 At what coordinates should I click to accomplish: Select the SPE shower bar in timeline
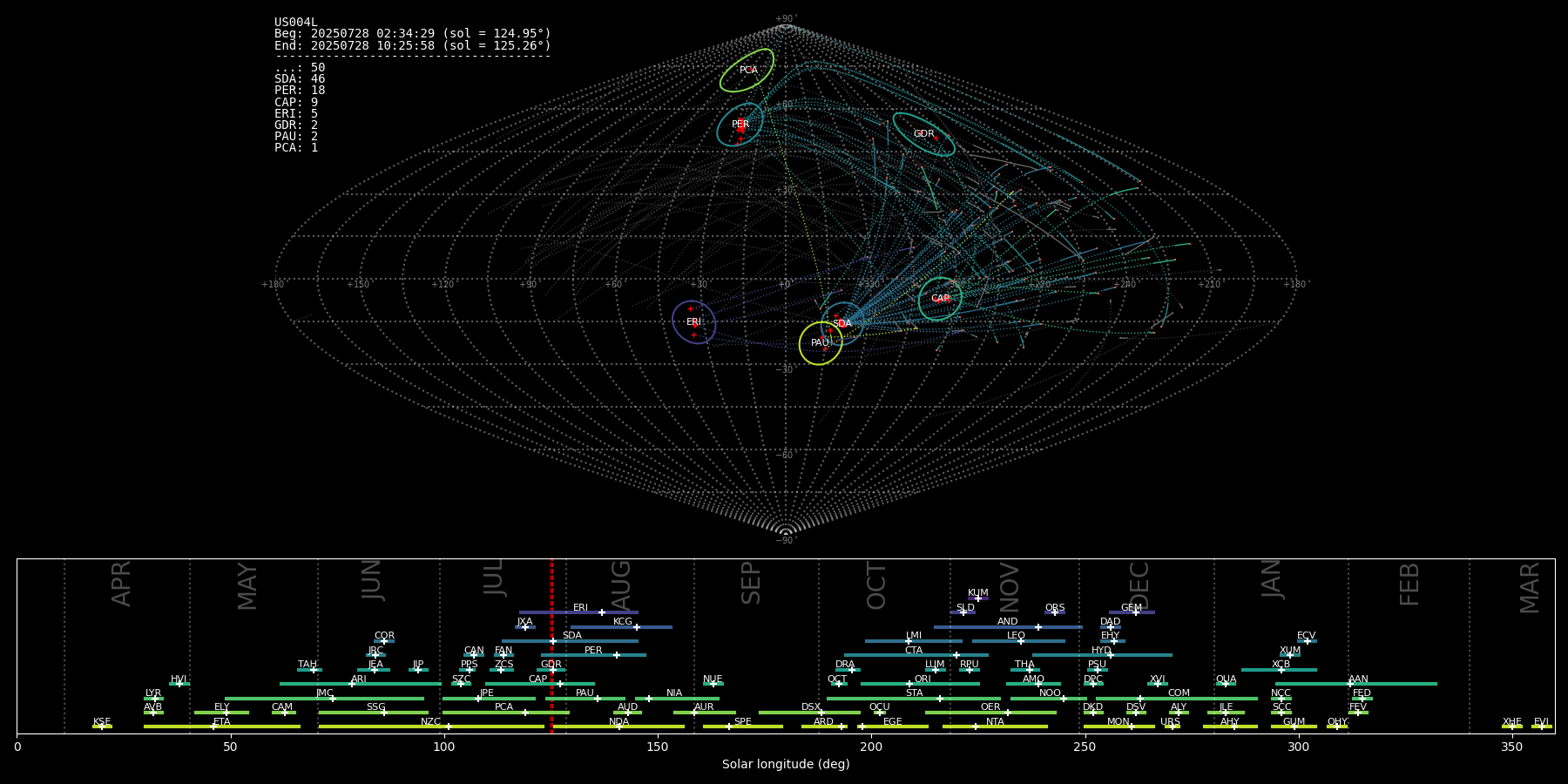(743, 727)
